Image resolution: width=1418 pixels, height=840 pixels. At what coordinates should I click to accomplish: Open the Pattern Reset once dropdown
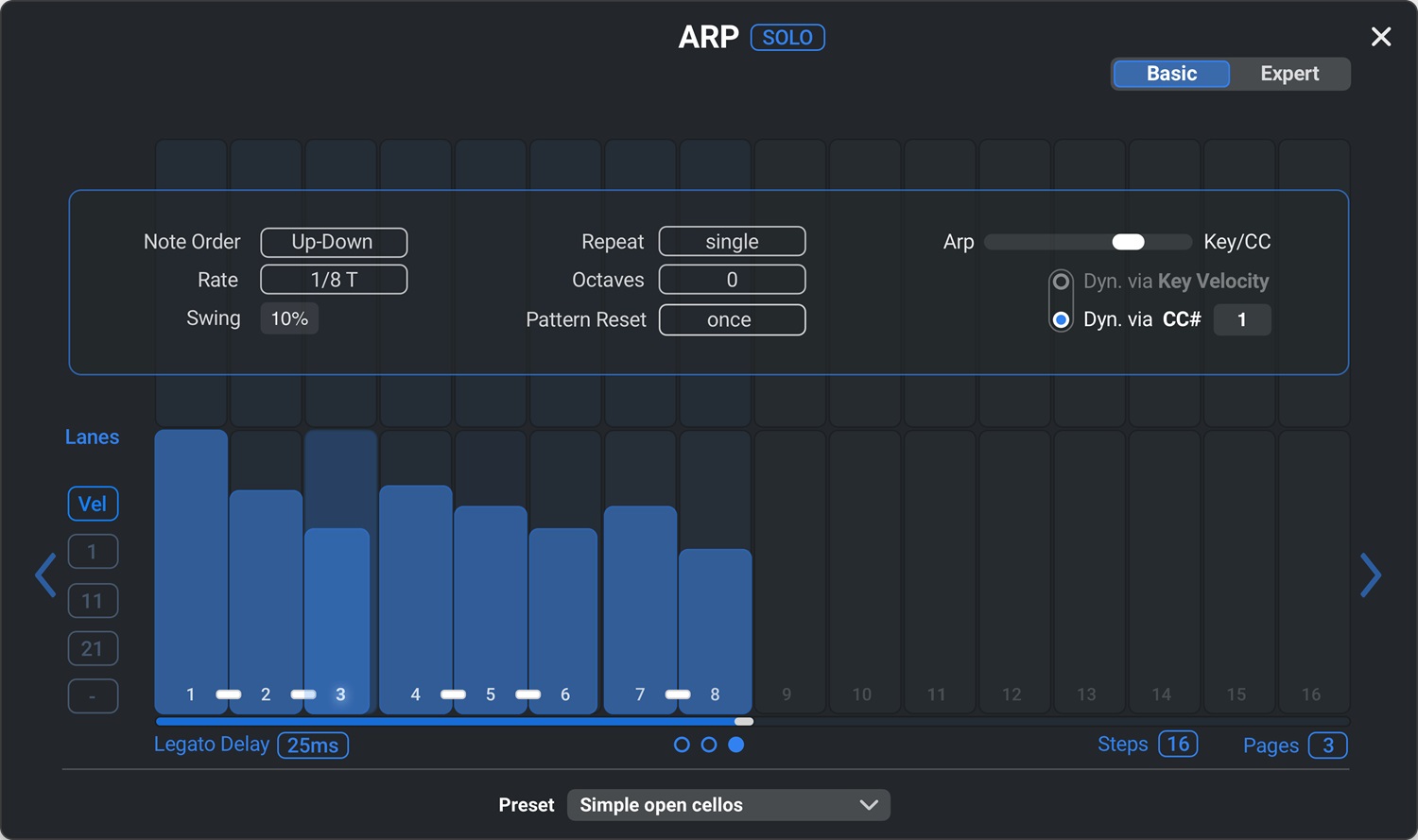click(x=732, y=319)
